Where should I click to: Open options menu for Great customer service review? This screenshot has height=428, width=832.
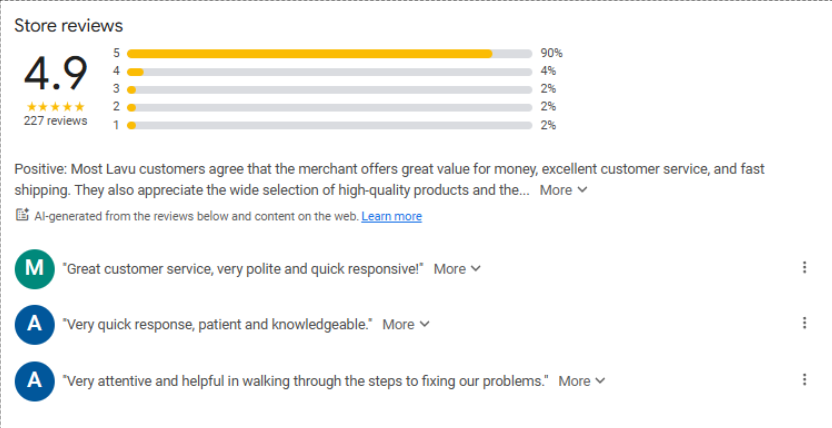(804, 268)
